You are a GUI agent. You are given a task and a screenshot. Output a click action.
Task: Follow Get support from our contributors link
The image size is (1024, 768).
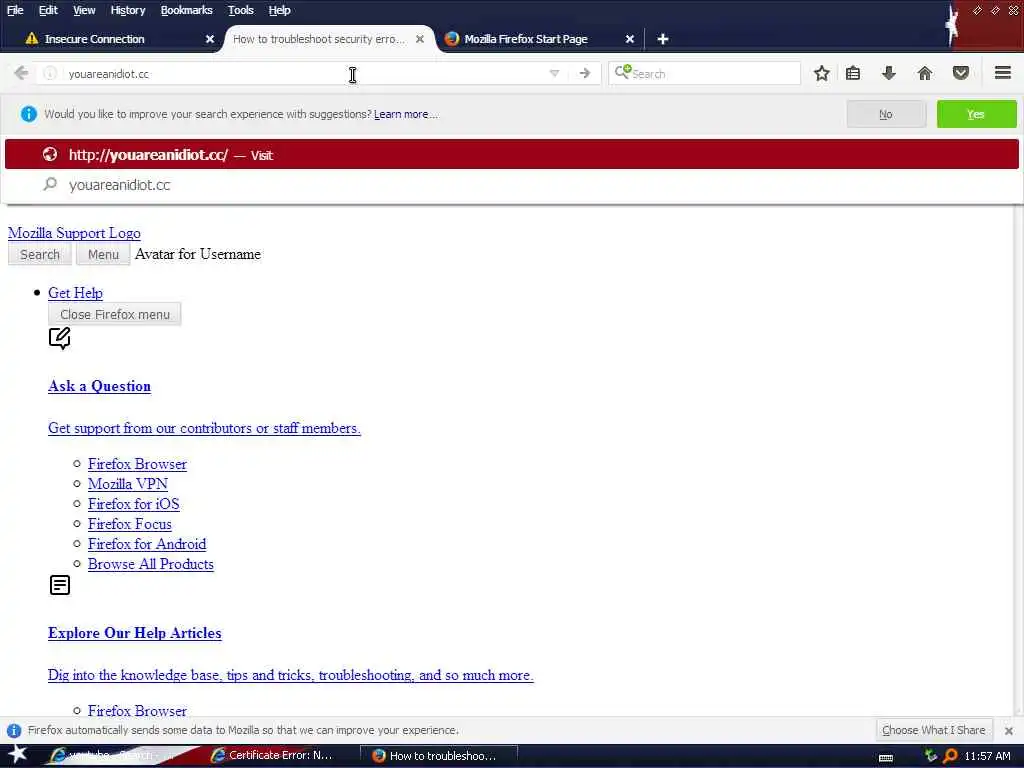click(x=204, y=428)
